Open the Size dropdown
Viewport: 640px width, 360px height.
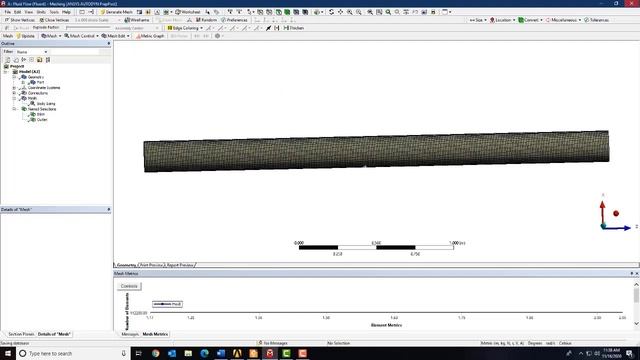point(478,20)
